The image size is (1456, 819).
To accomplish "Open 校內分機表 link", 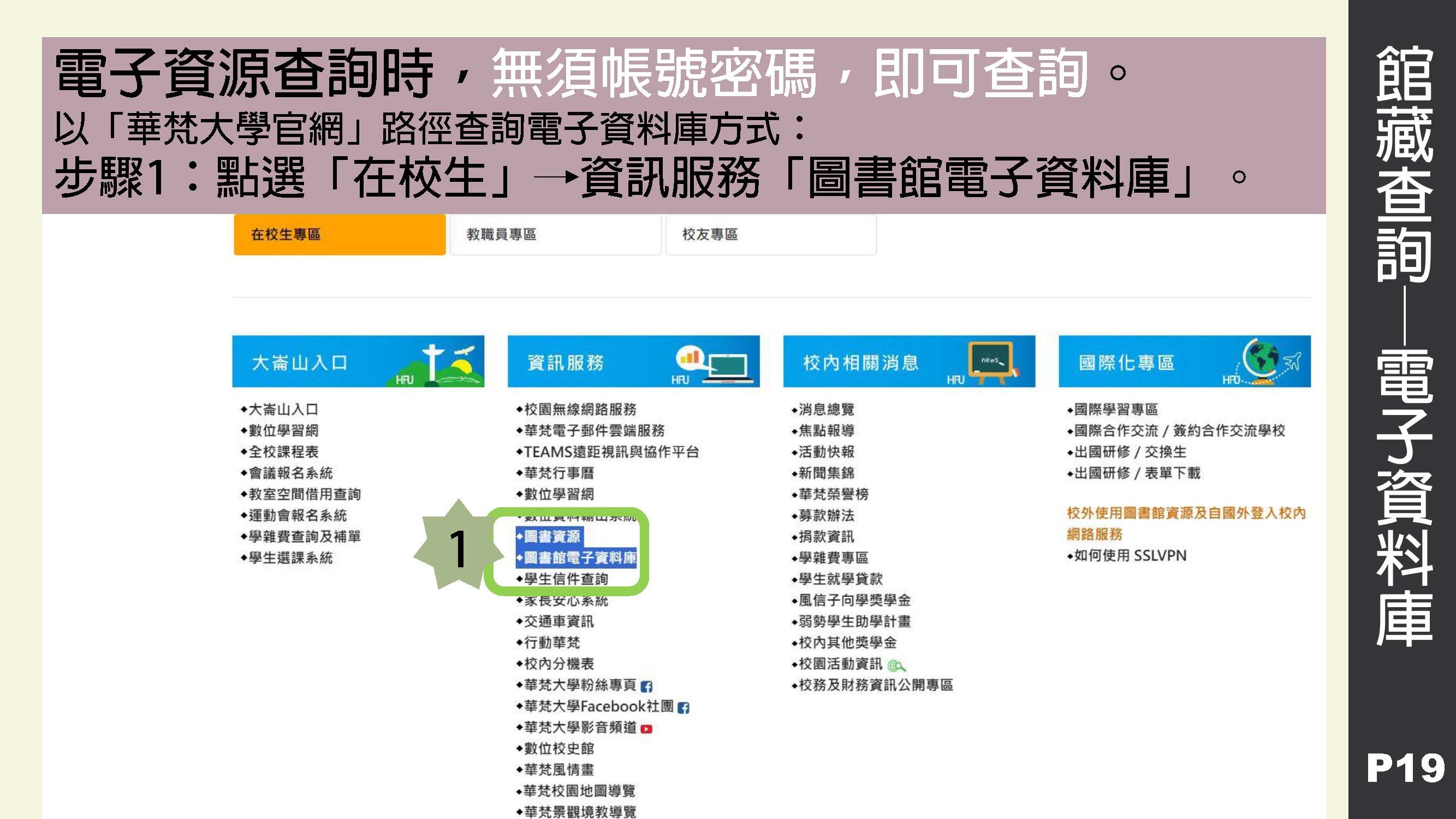I will (559, 663).
